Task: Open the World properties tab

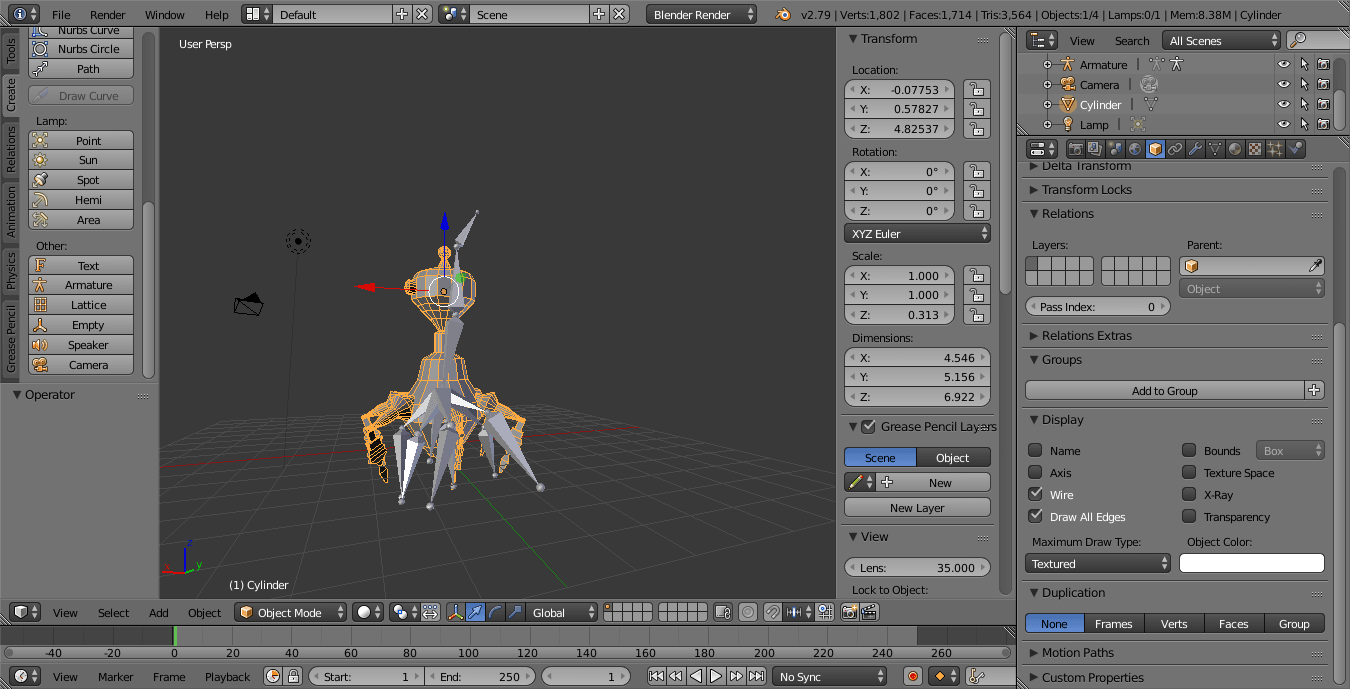Action: click(1135, 149)
